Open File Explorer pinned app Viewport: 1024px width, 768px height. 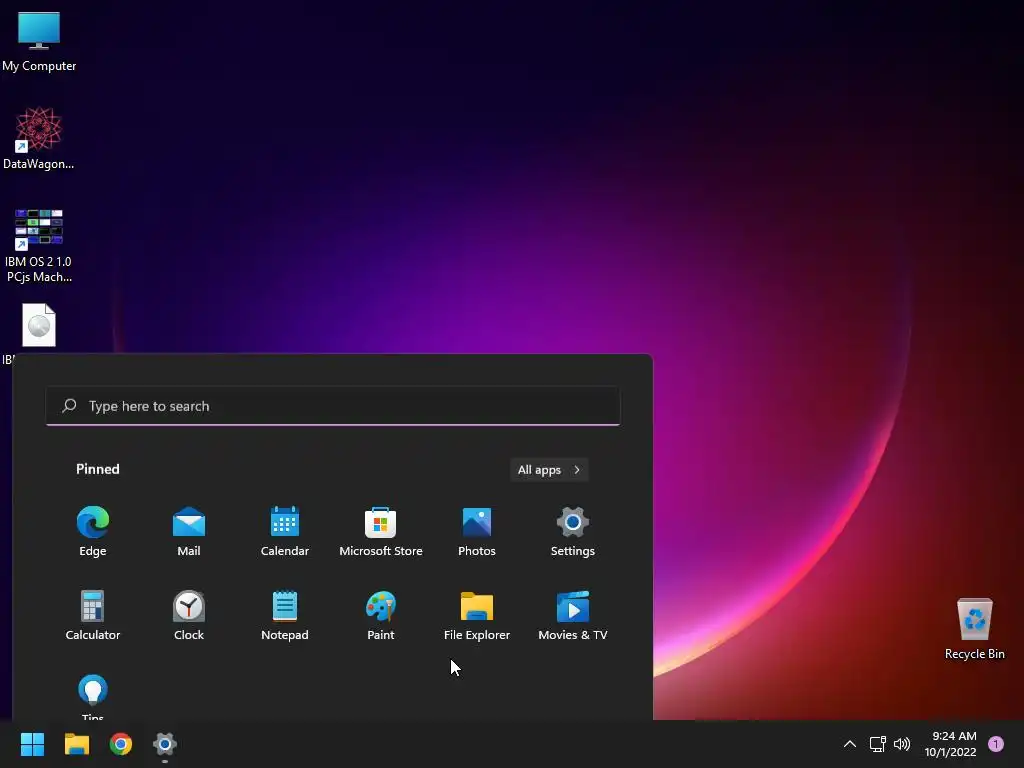[x=477, y=615]
